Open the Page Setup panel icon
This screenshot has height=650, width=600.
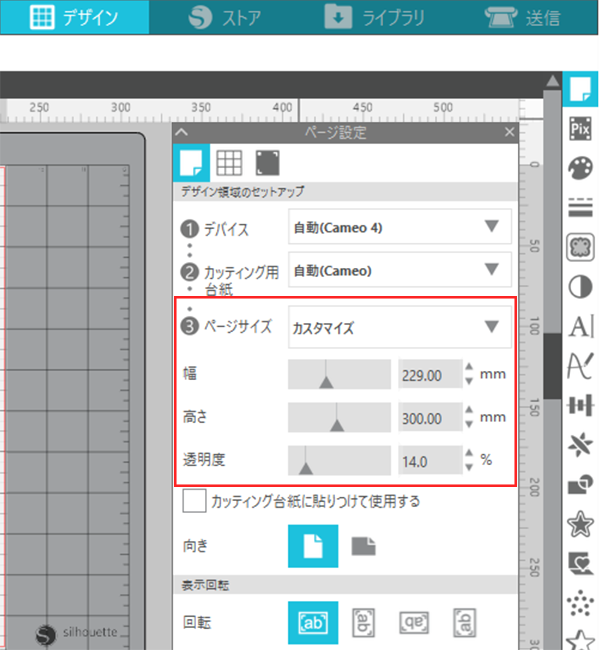(580, 89)
